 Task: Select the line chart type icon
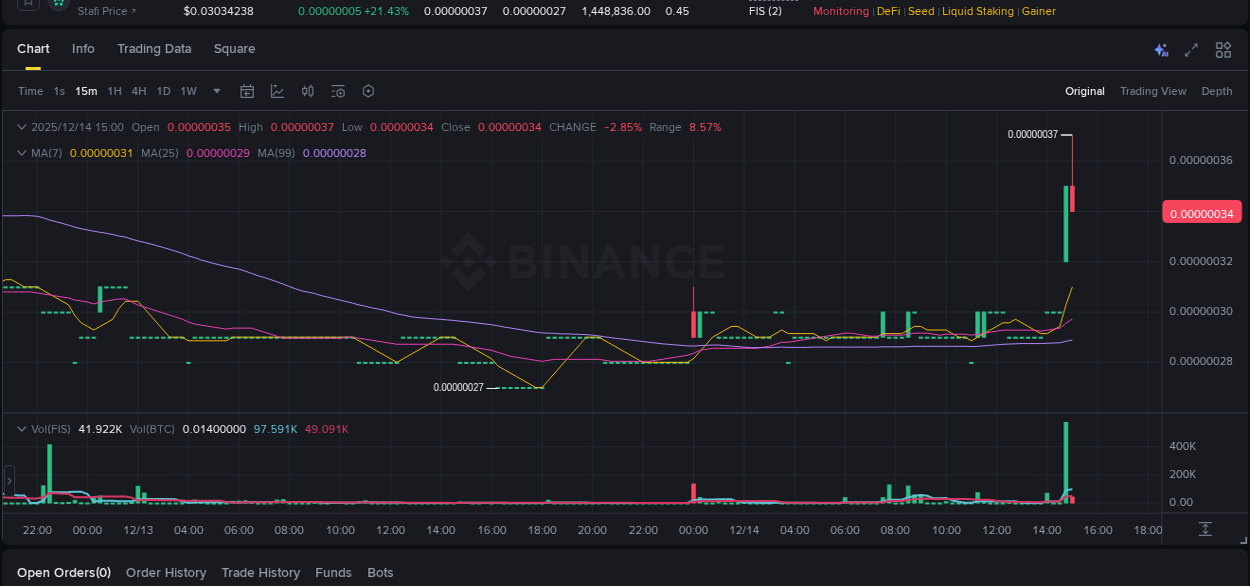277,91
